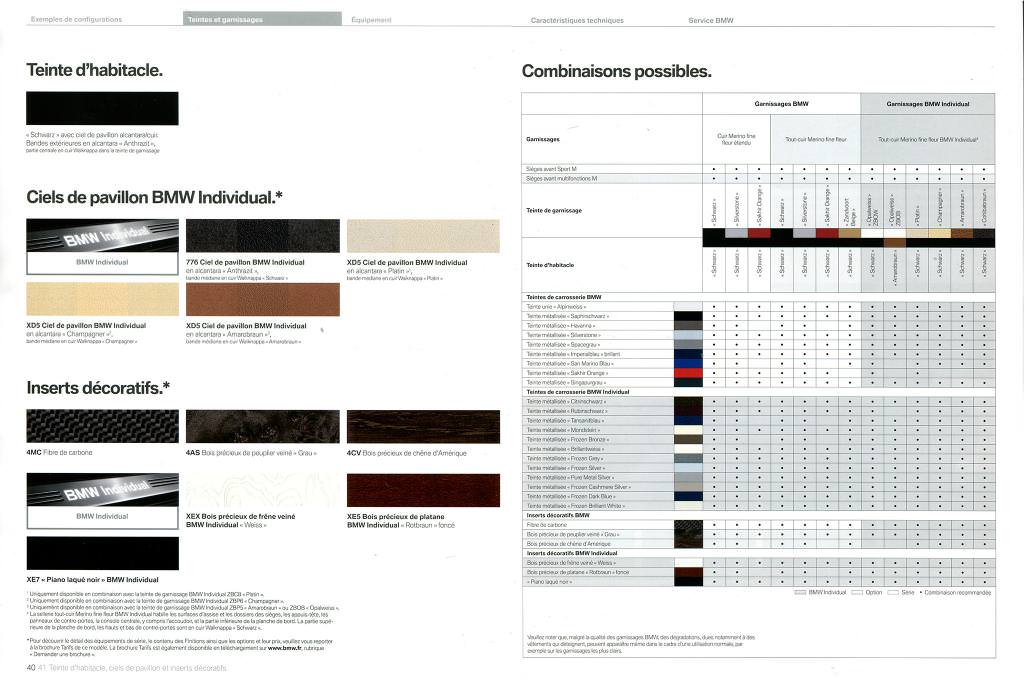Screen dimensions: 1024x684
Task: Click the 'Sièges avant Sport M' row label
Action: tap(551, 169)
